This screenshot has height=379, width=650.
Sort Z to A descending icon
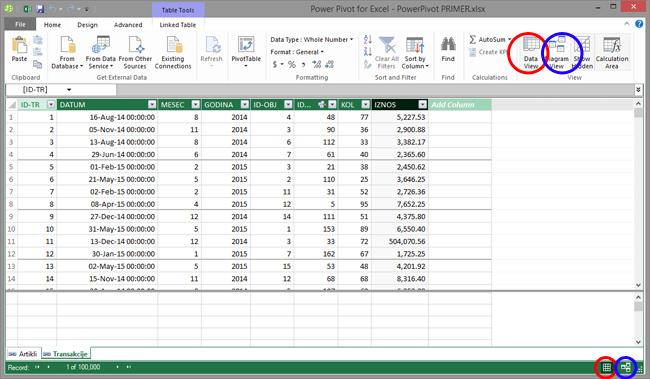pyautogui.click(x=368, y=51)
